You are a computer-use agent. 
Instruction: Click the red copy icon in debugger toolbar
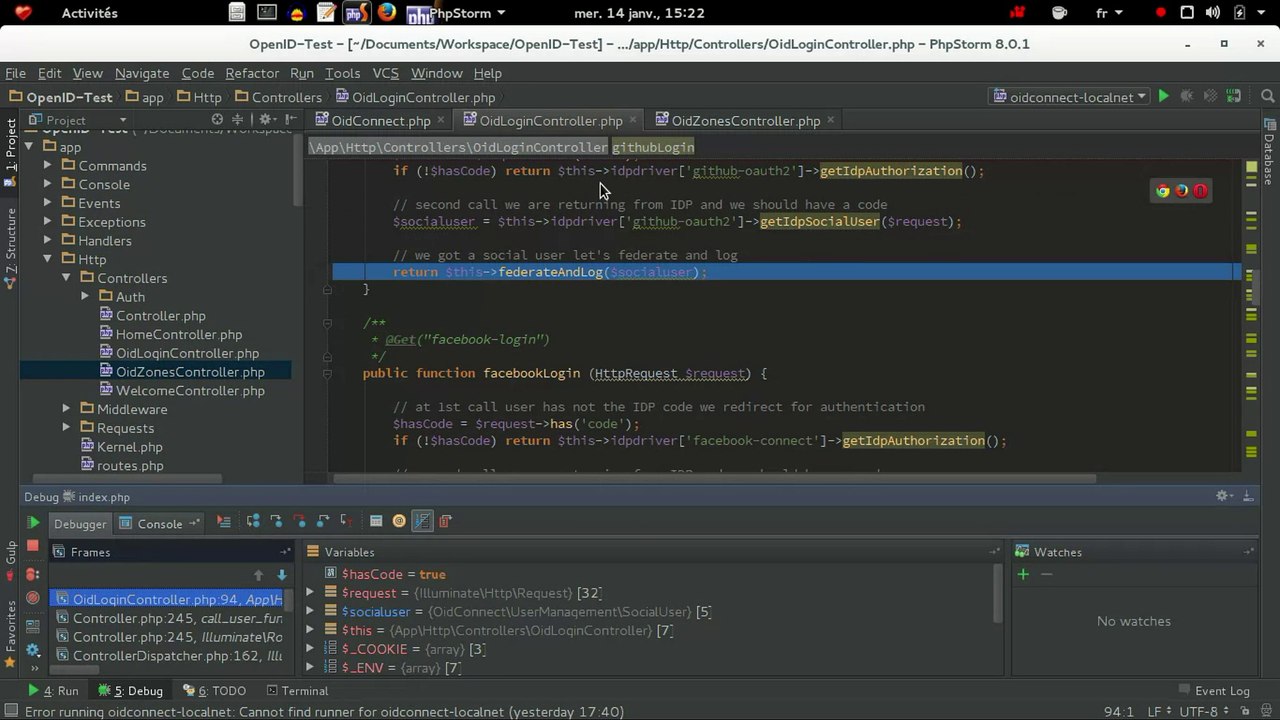tap(446, 521)
